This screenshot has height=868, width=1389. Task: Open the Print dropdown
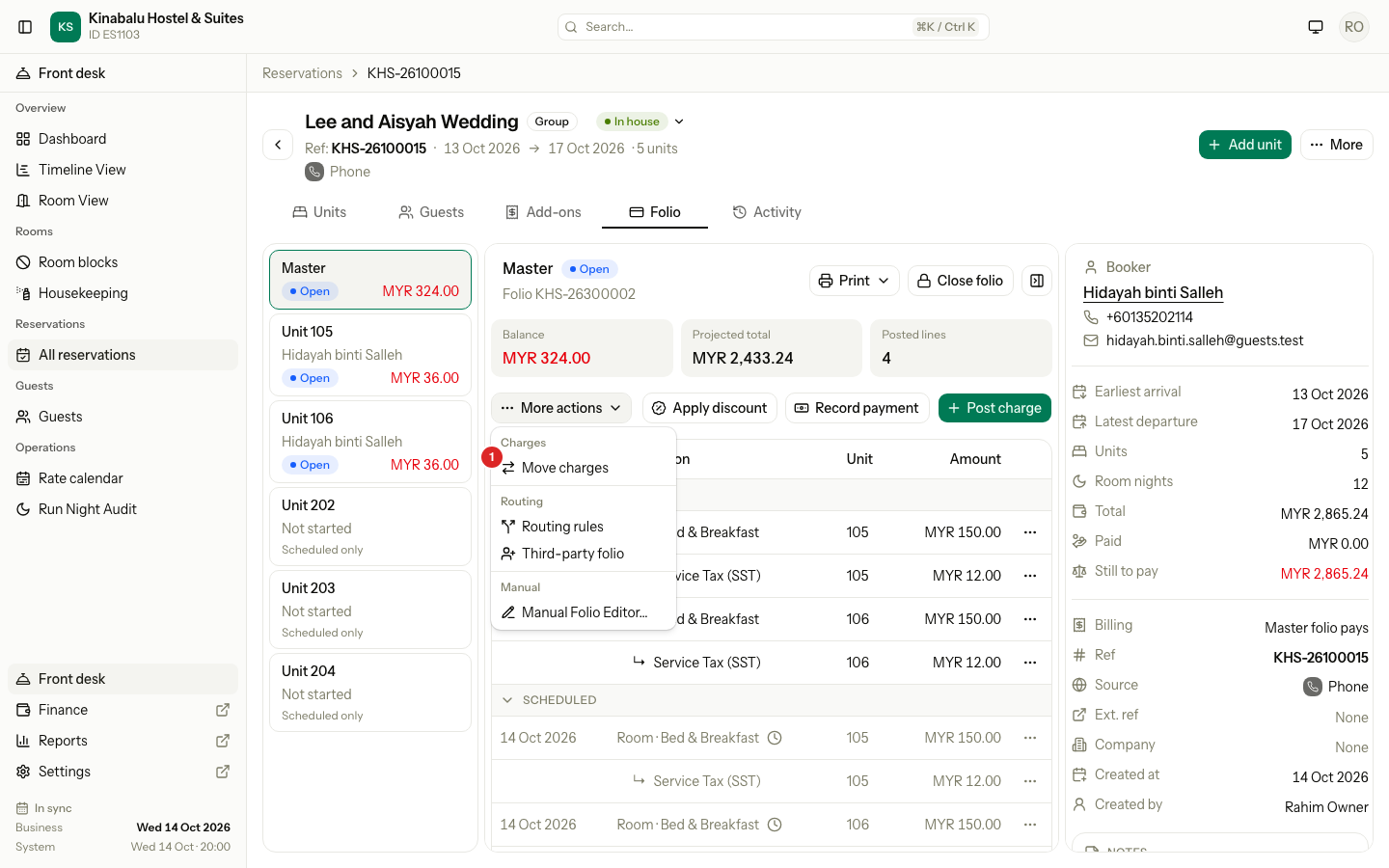(x=855, y=281)
